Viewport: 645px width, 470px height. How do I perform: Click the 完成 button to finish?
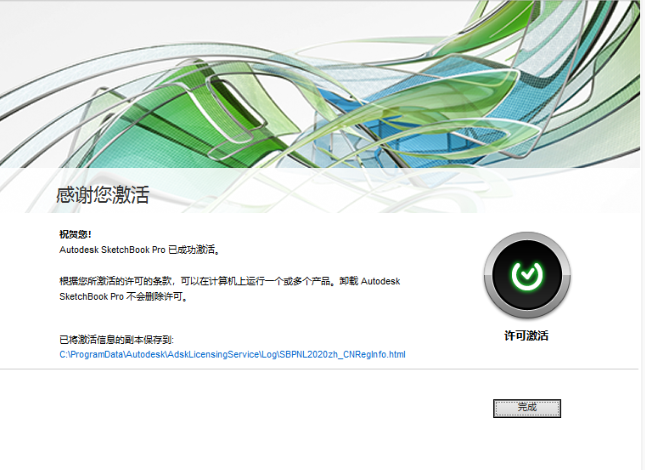pos(526,408)
